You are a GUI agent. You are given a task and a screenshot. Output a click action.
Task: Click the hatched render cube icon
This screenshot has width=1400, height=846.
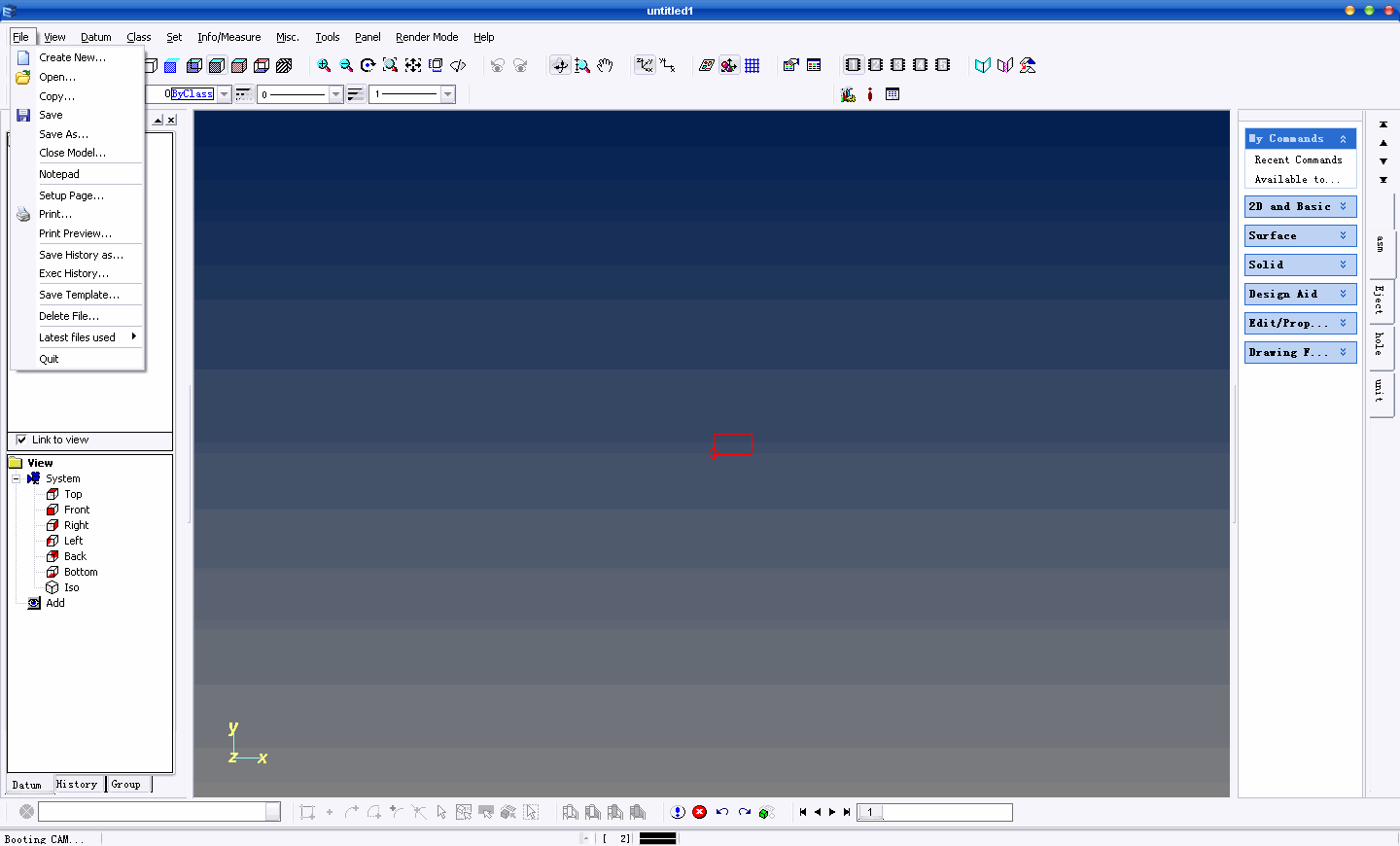tap(284, 65)
